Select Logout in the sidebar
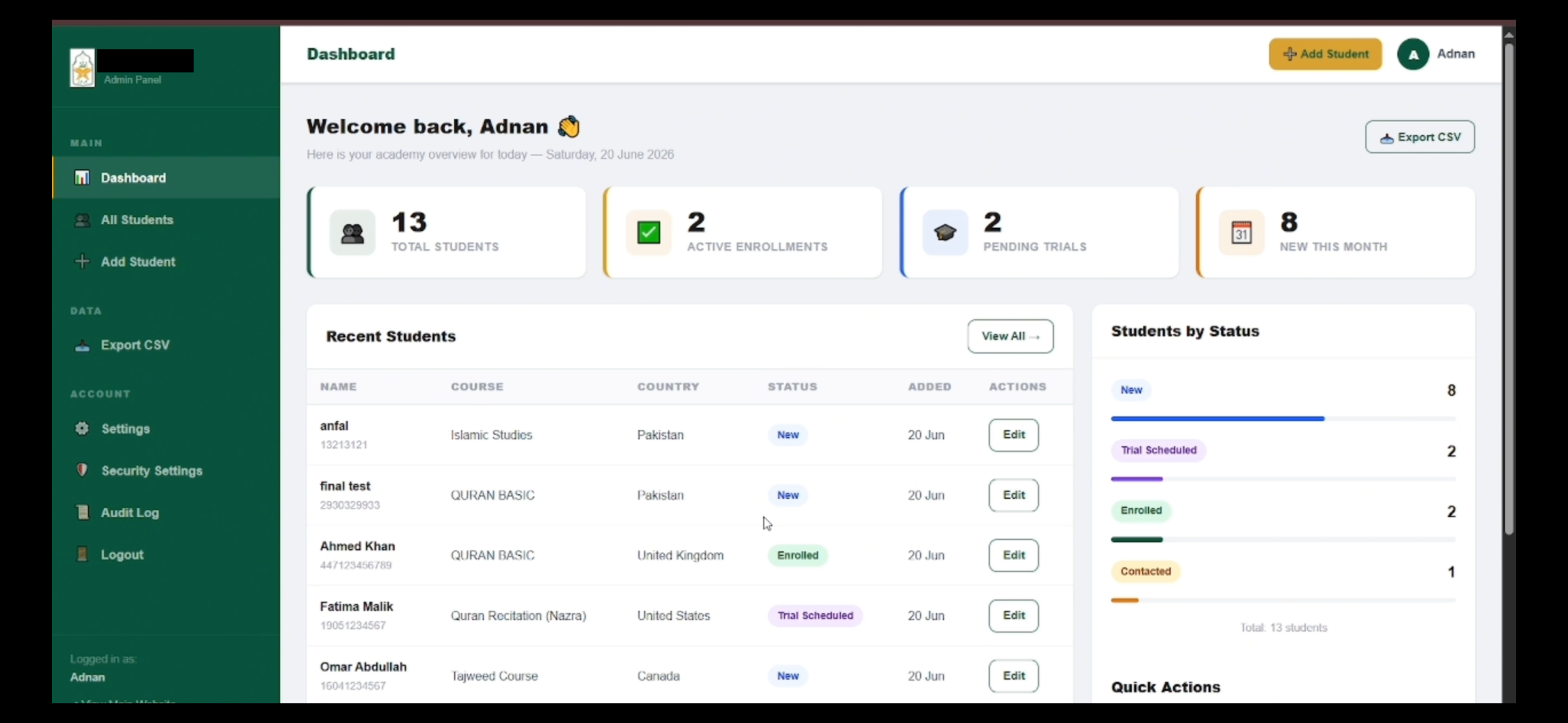This screenshot has width=1568, height=723. pos(166,554)
